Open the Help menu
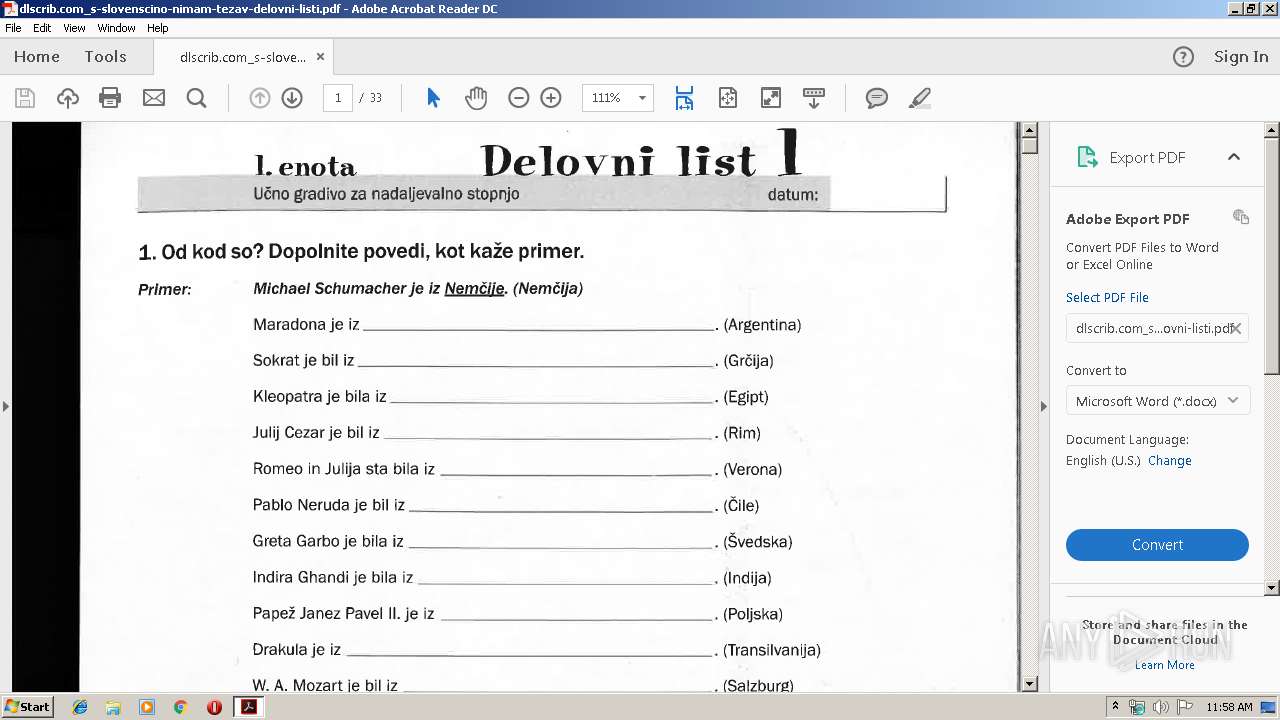The image size is (1280, 720). [x=158, y=28]
